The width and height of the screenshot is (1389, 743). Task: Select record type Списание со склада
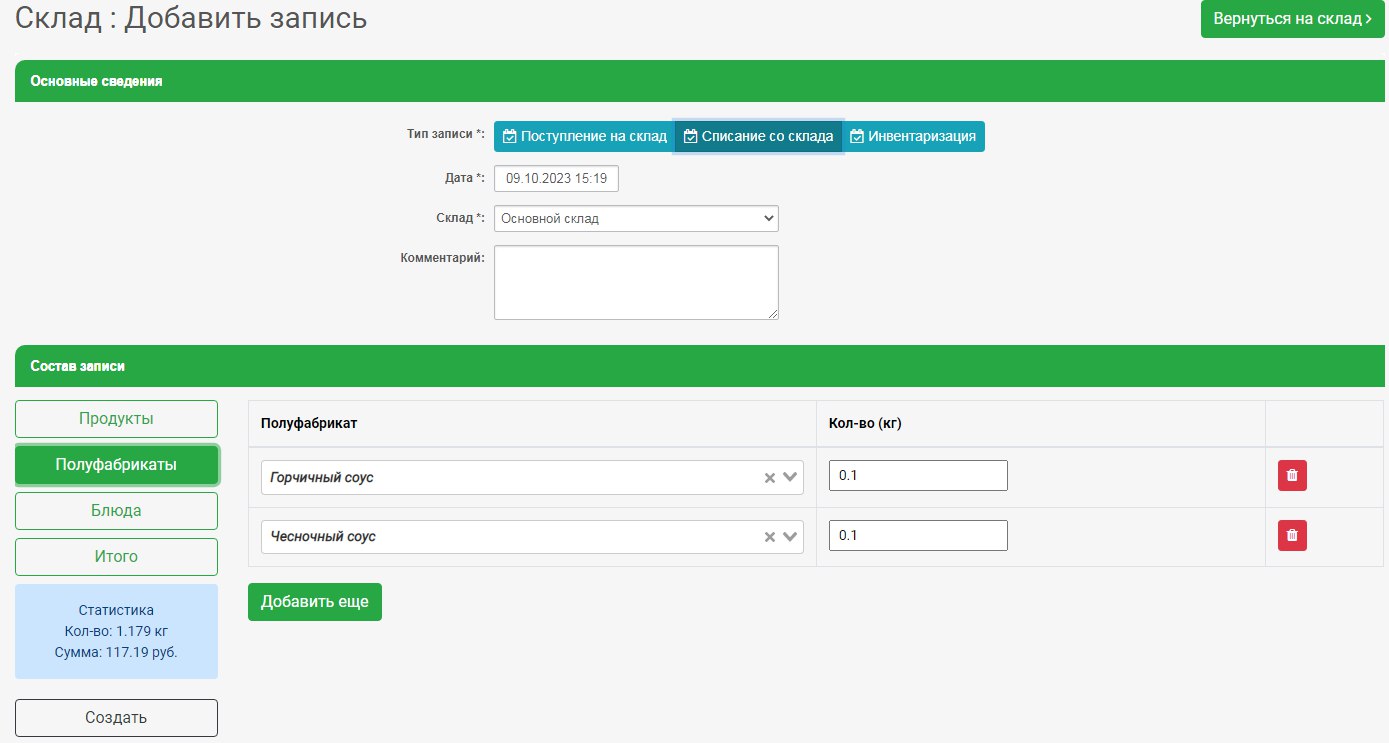(x=758, y=137)
